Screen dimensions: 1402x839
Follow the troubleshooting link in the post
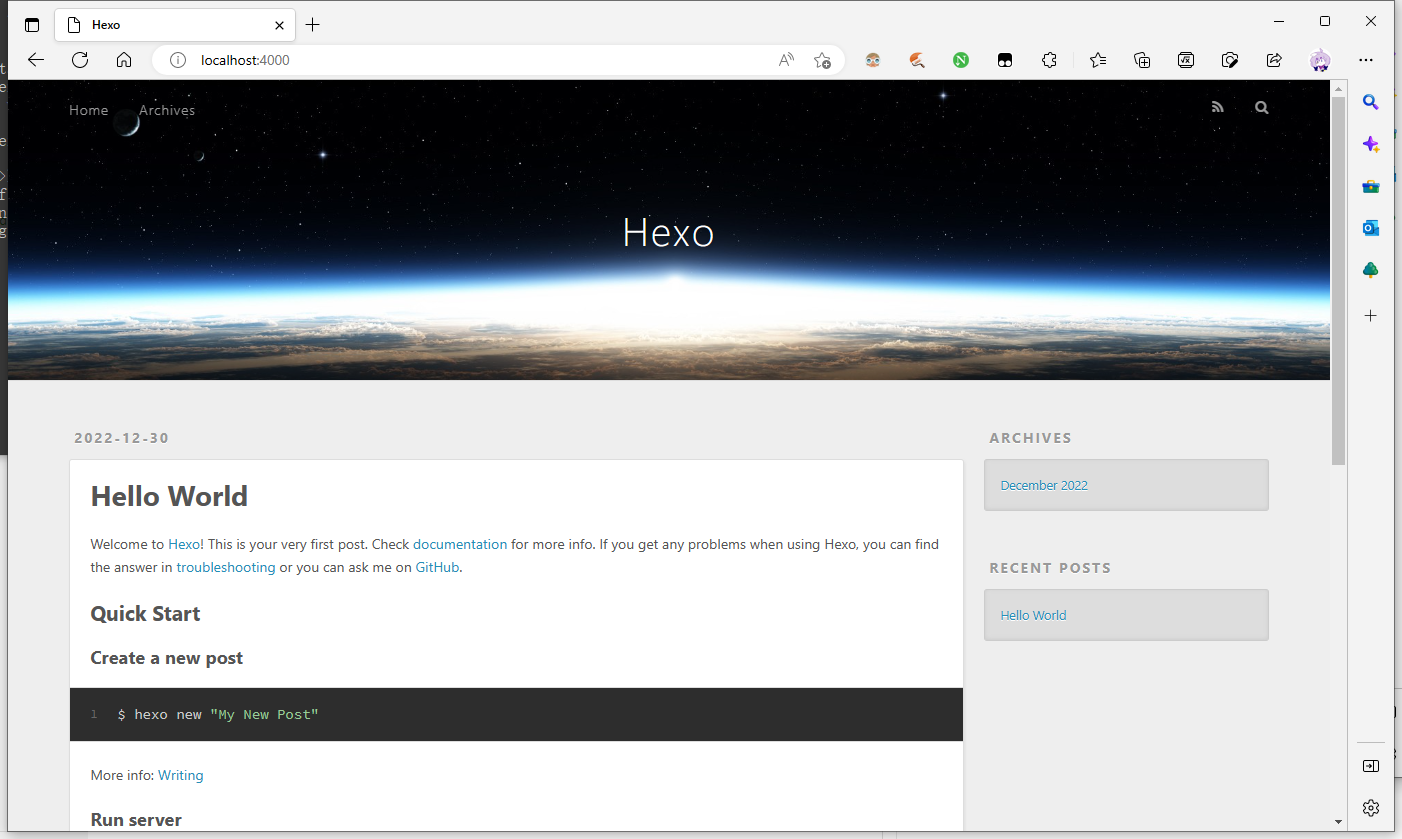(x=225, y=567)
